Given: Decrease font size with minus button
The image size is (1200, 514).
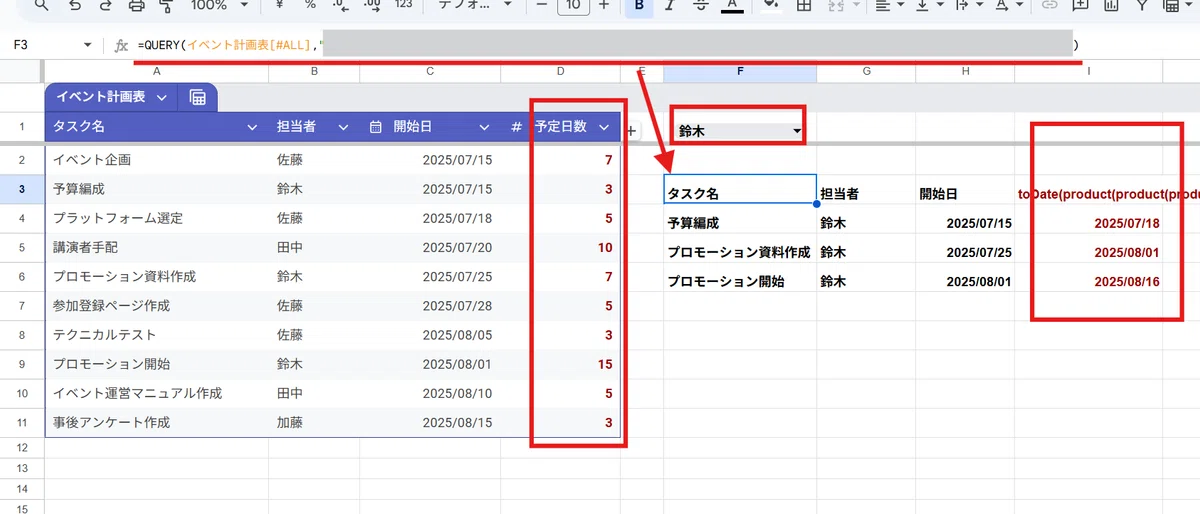Looking at the screenshot, I should pos(541,5).
